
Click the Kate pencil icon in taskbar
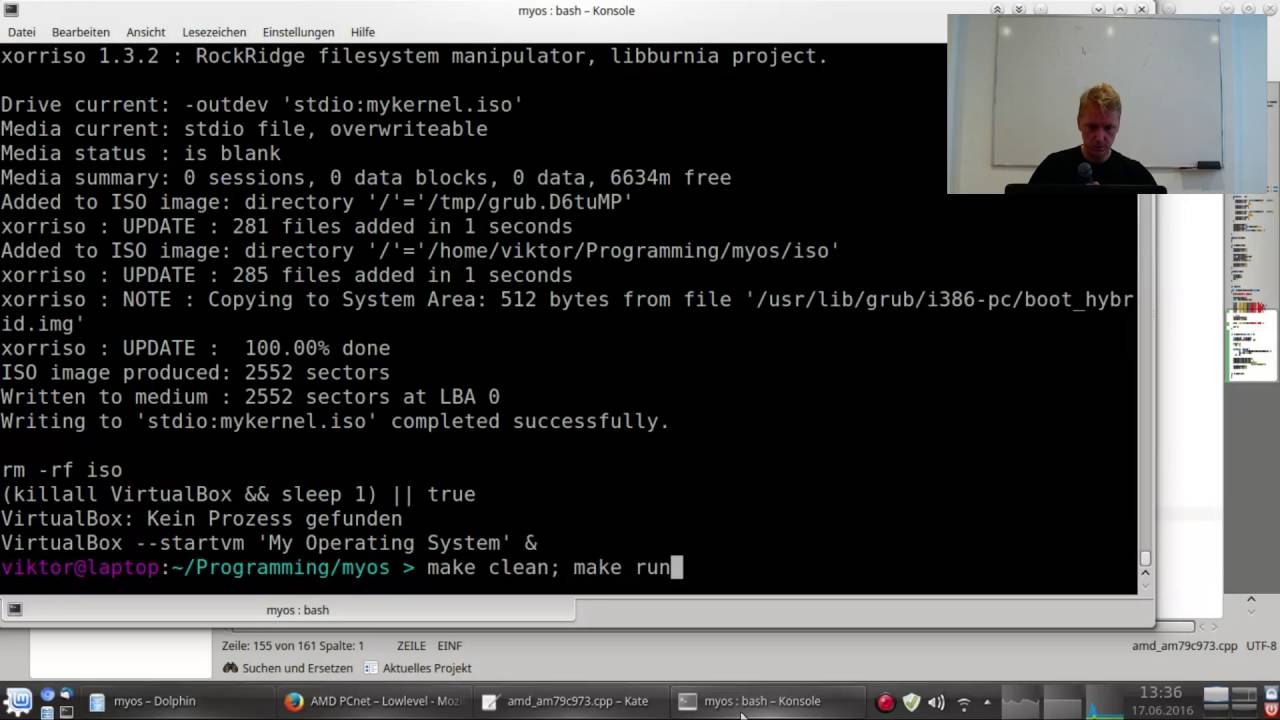(489, 701)
